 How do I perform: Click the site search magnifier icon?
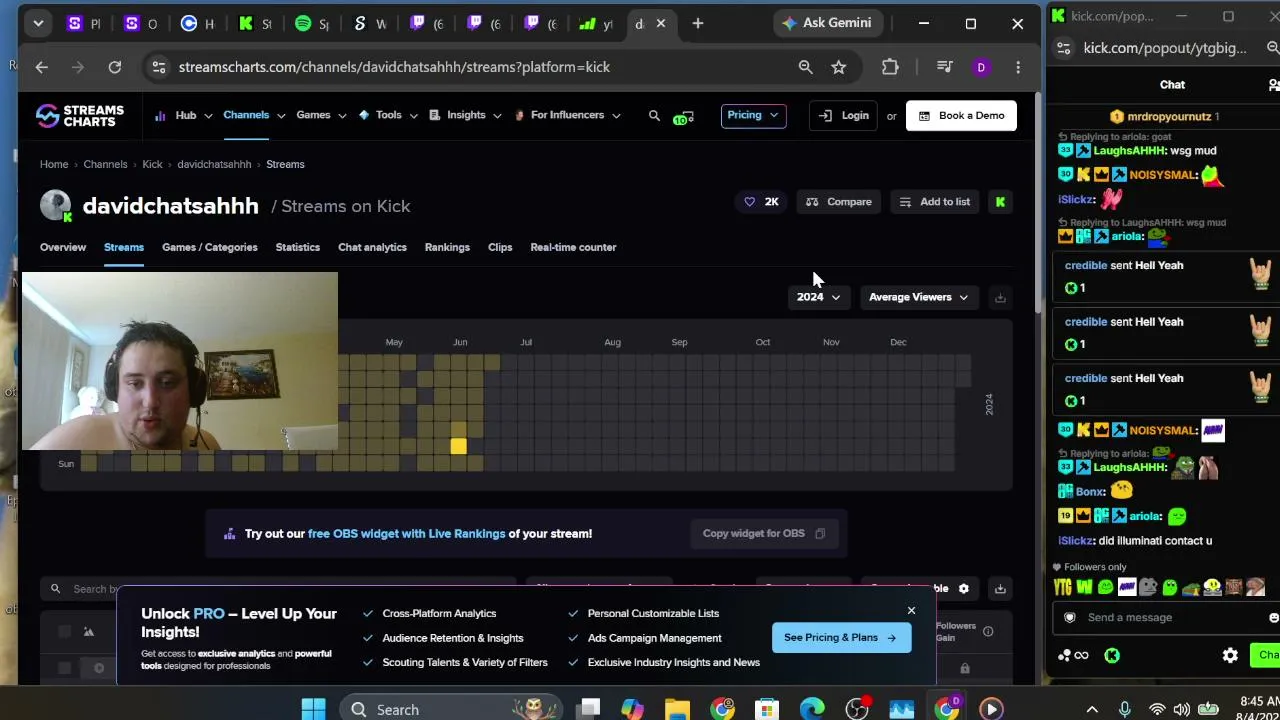tap(654, 116)
